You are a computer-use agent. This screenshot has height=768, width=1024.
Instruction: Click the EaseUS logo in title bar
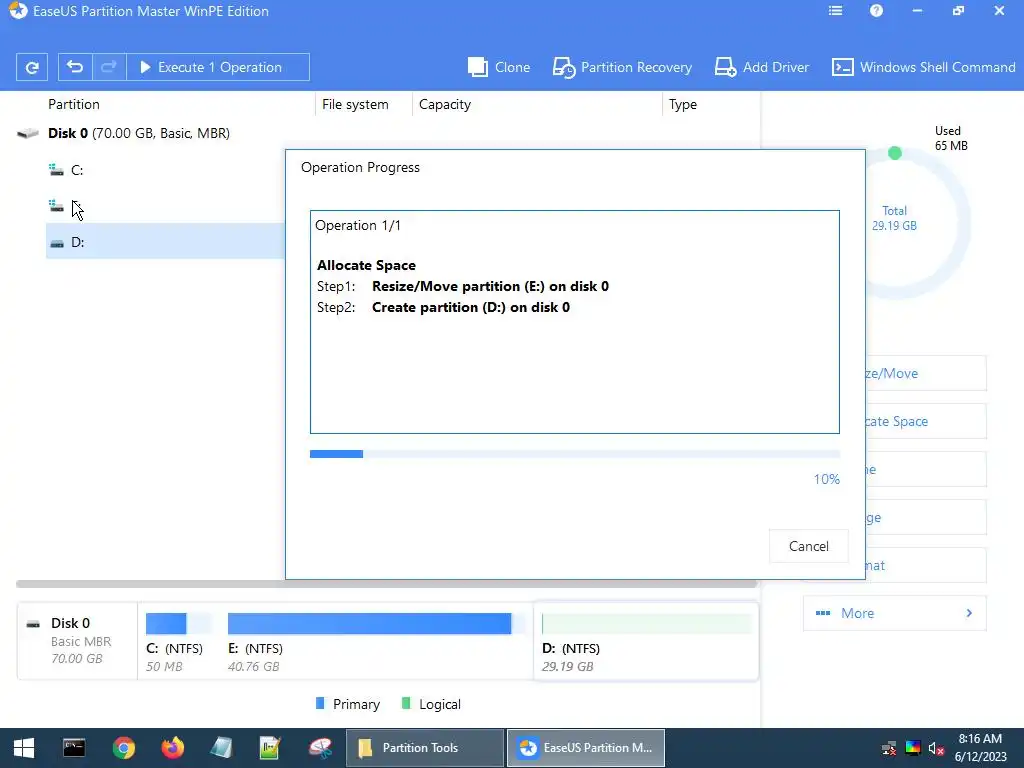point(18,11)
